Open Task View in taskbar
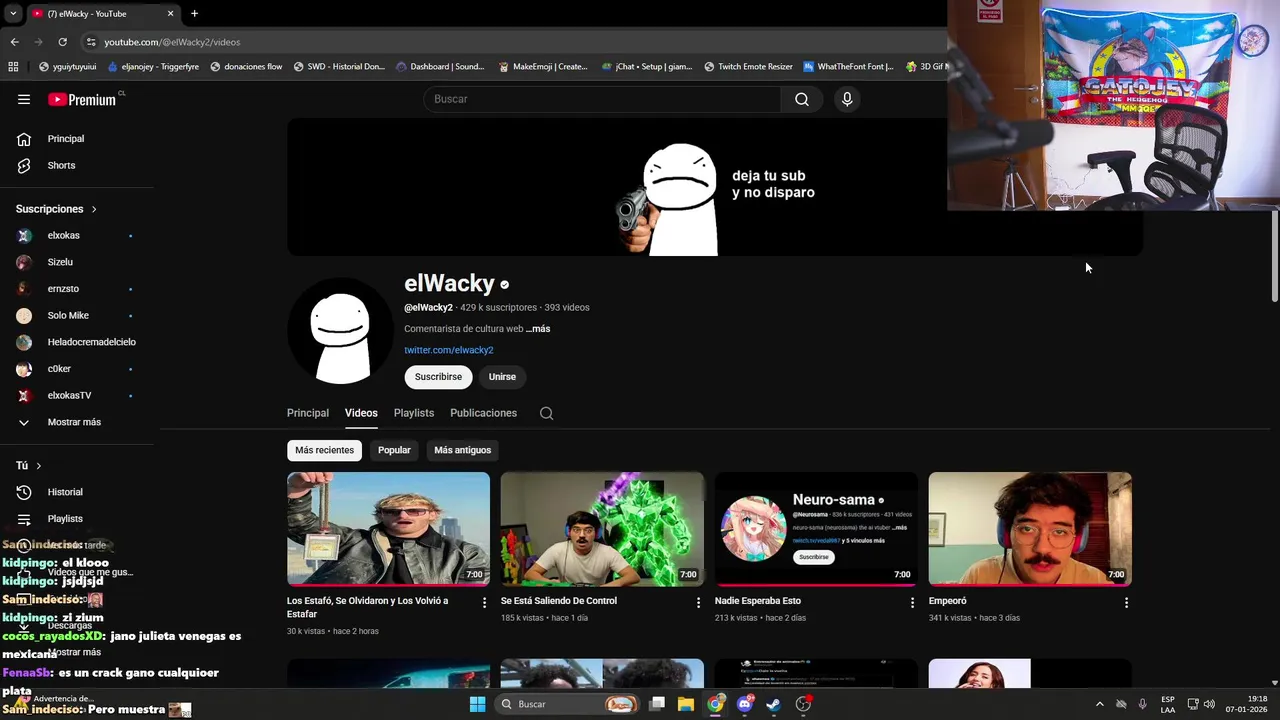Image resolution: width=1280 pixels, height=720 pixels. [657, 704]
